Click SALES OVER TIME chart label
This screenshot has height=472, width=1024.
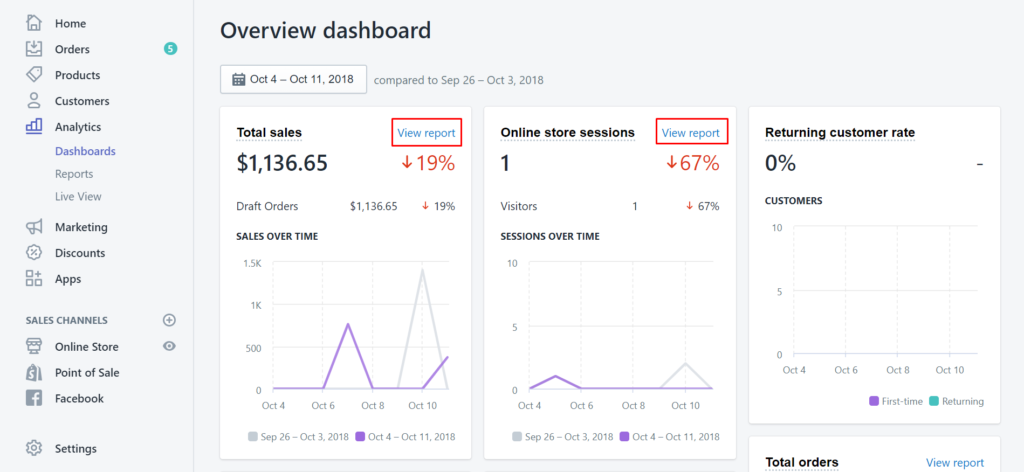click(x=277, y=236)
